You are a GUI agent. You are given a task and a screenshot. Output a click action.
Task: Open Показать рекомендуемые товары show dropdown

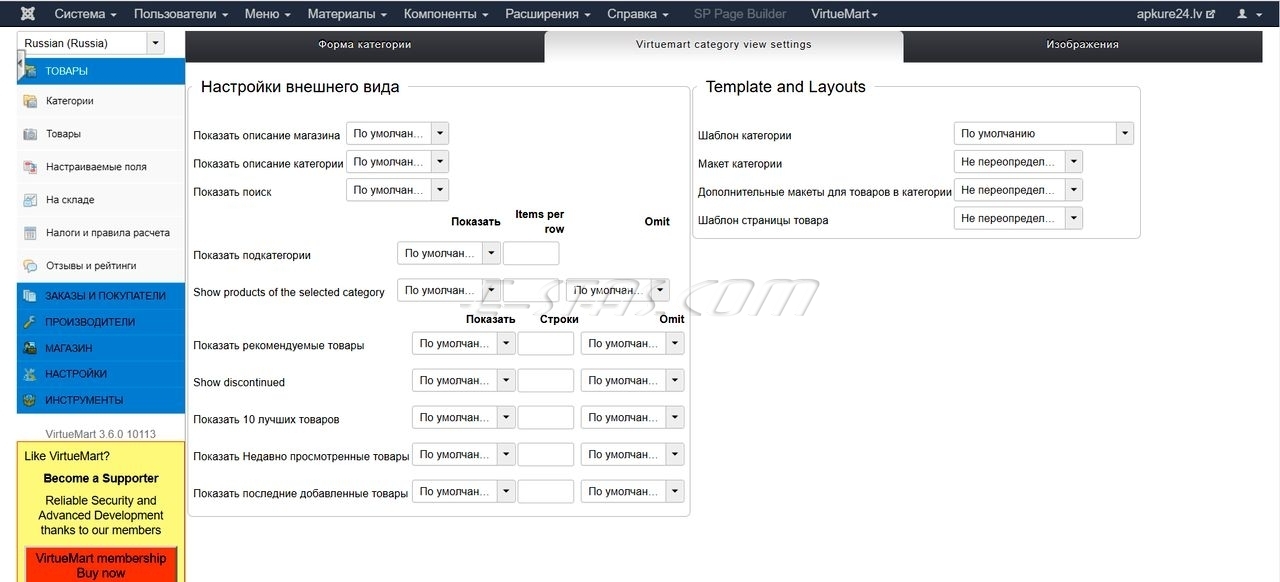463,343
